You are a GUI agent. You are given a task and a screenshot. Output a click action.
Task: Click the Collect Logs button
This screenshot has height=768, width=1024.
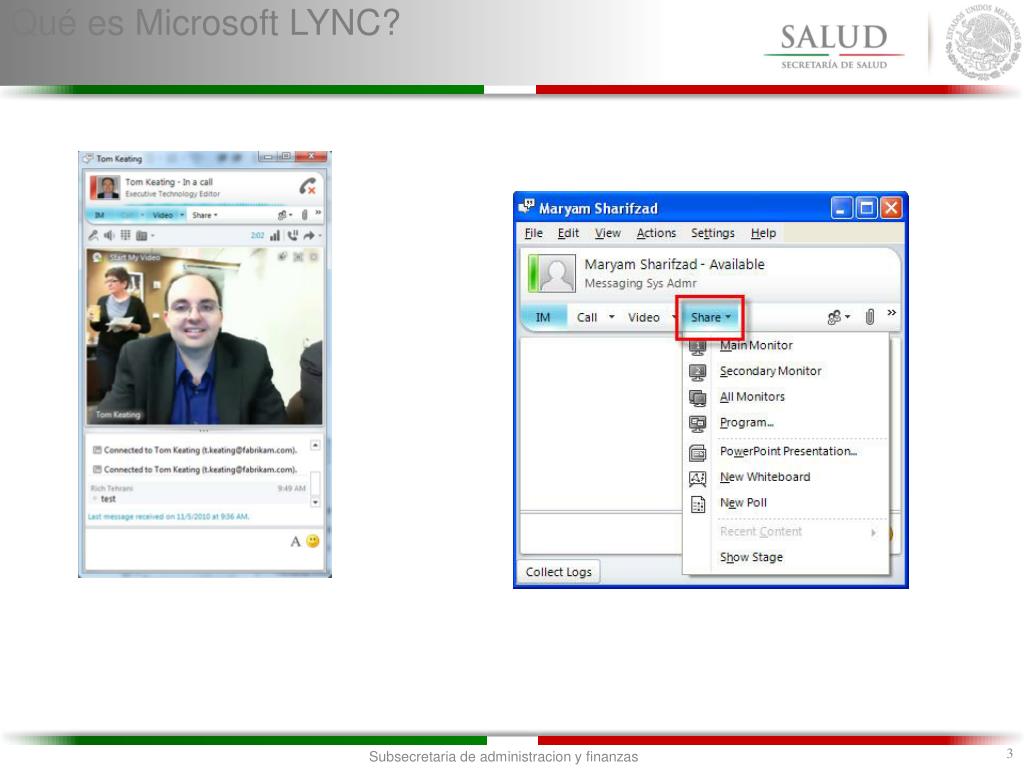558,572
